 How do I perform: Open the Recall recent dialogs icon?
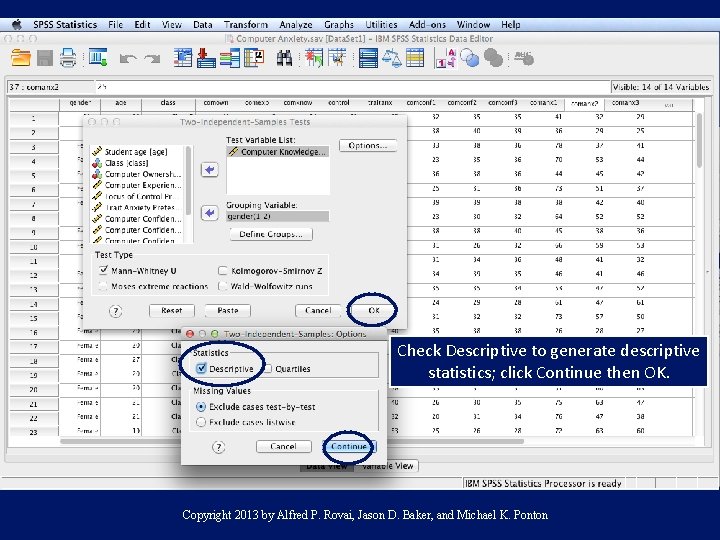click(x=98, y=57)
